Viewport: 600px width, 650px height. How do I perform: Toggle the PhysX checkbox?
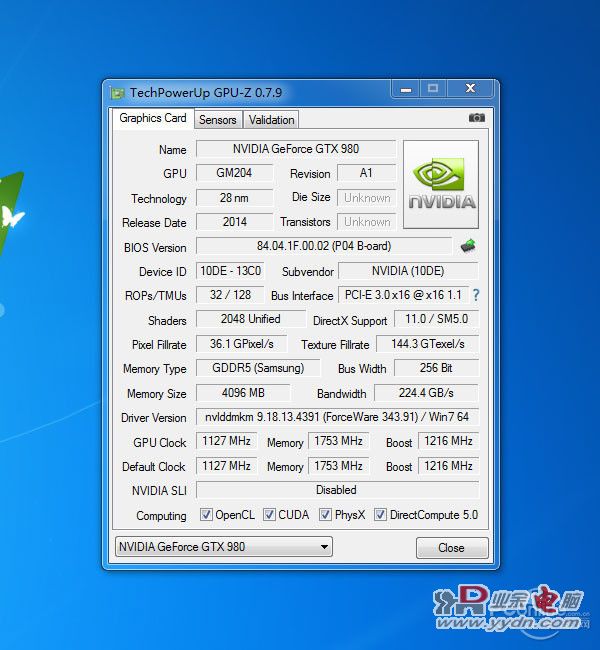click(x=325, y=515)
